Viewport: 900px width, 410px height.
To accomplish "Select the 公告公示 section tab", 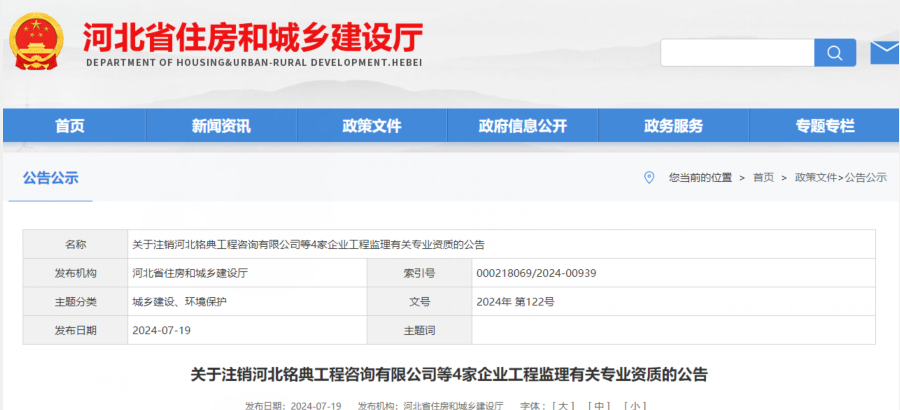I will coord(51,178).
